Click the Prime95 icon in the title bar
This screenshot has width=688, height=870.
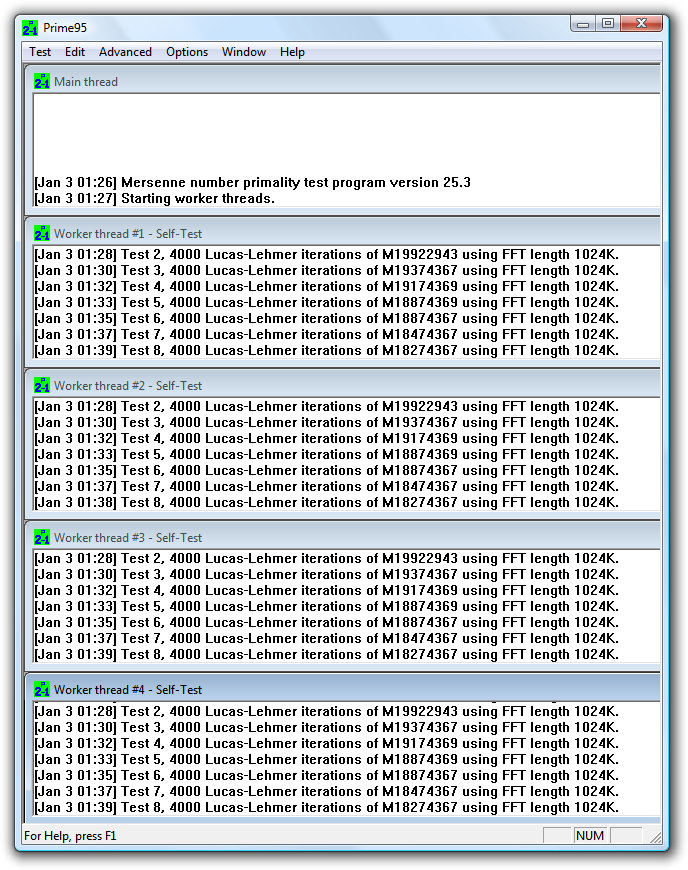[30, 28]
